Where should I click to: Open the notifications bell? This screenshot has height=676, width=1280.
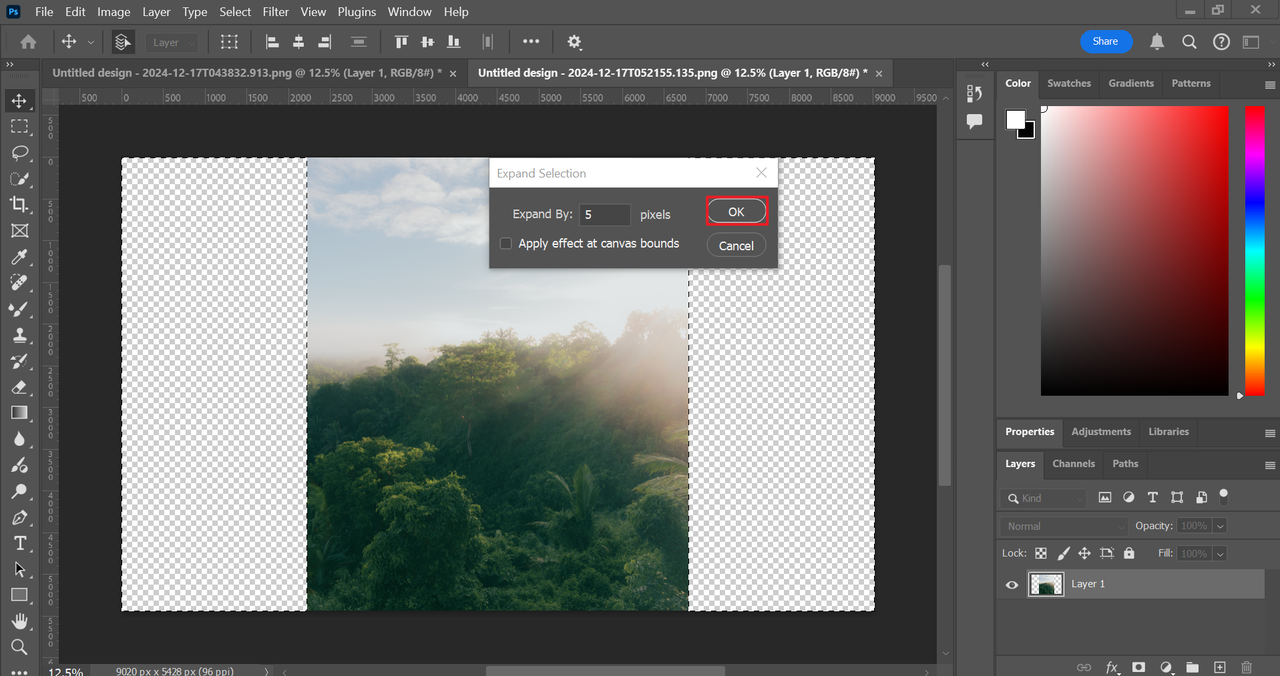pos(1157,42)
